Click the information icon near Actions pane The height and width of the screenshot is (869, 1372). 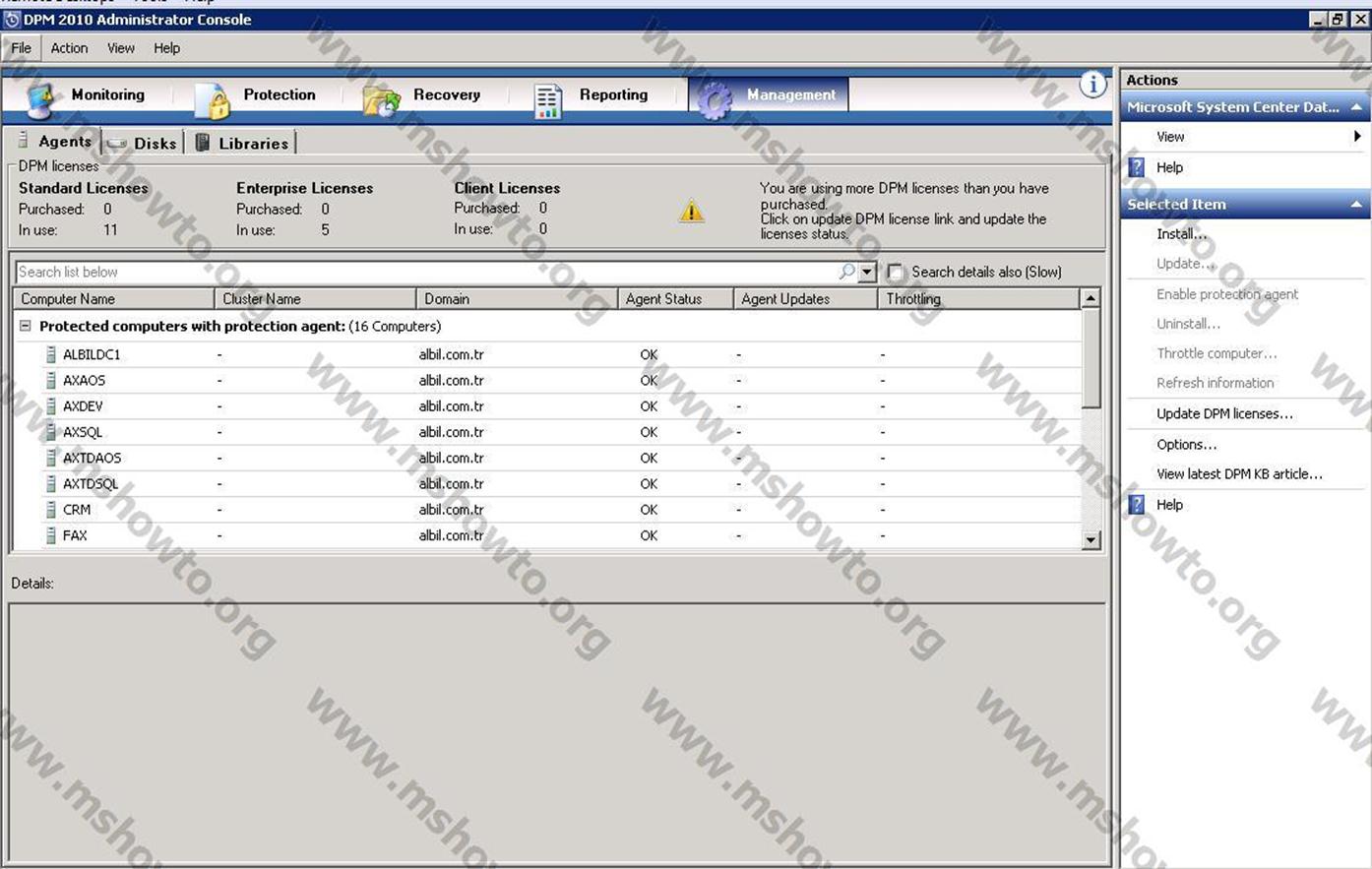click(x=1092, y=85)
